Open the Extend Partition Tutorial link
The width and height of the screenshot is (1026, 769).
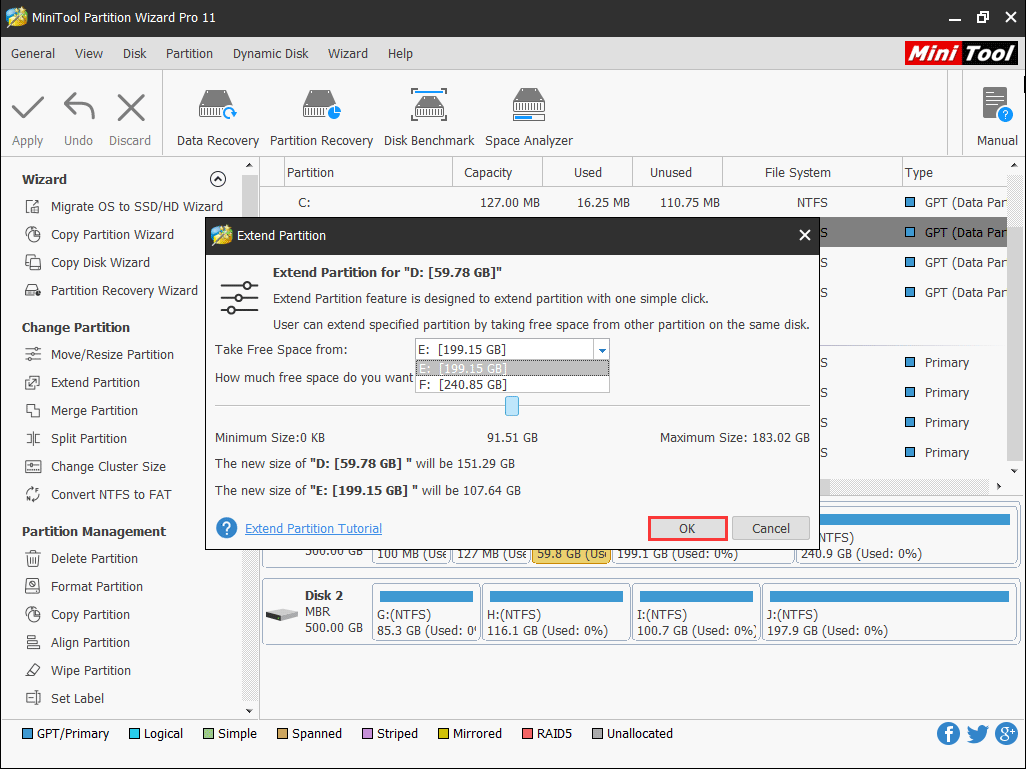(313, 528)
